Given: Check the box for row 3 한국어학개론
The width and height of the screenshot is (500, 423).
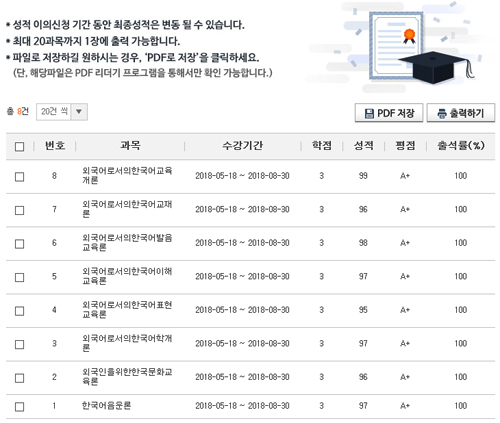Looking at the screenshot, I should (20, 344).
